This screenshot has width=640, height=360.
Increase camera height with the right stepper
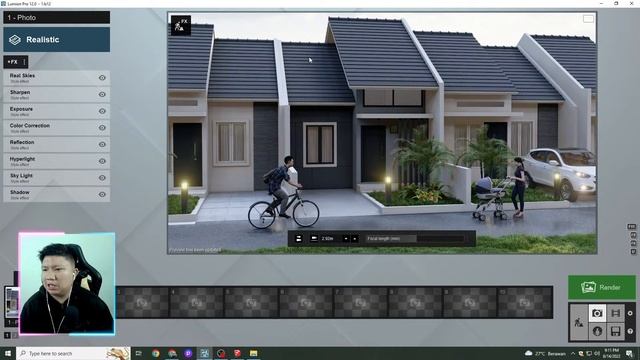(x=354, y=238)
